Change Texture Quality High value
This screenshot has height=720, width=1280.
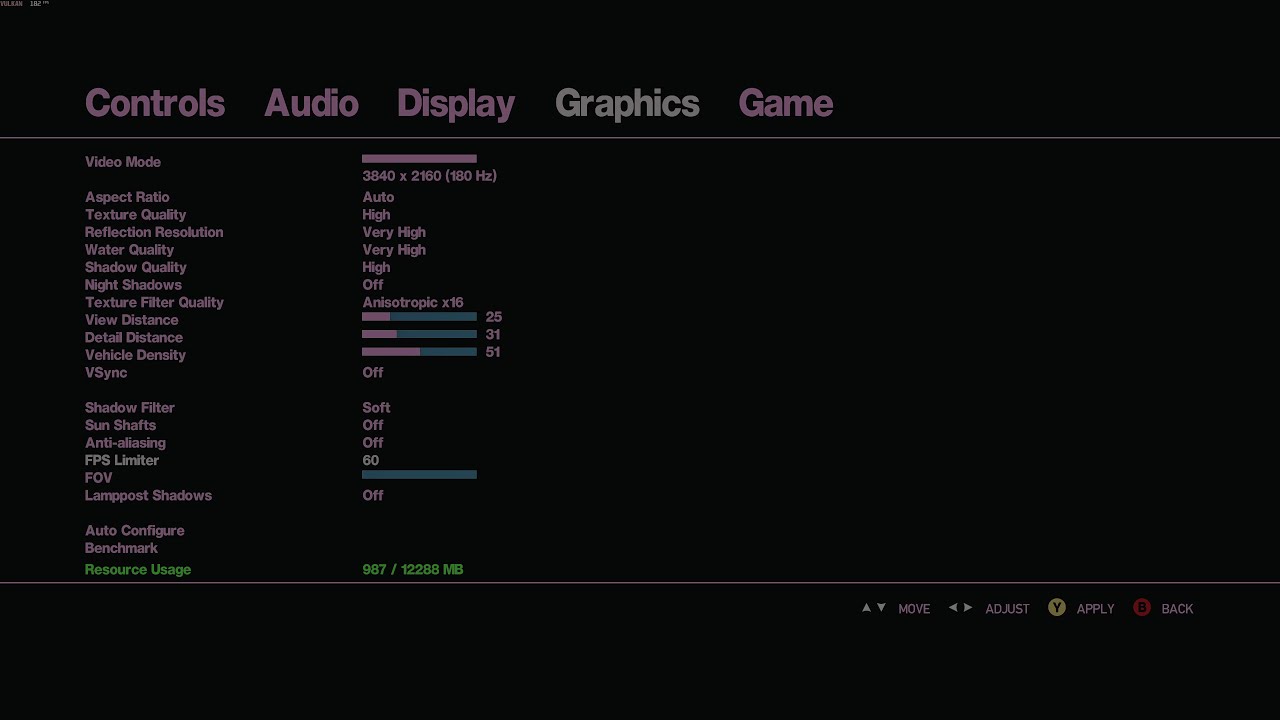pyautogui.click(x=376, y=215)
